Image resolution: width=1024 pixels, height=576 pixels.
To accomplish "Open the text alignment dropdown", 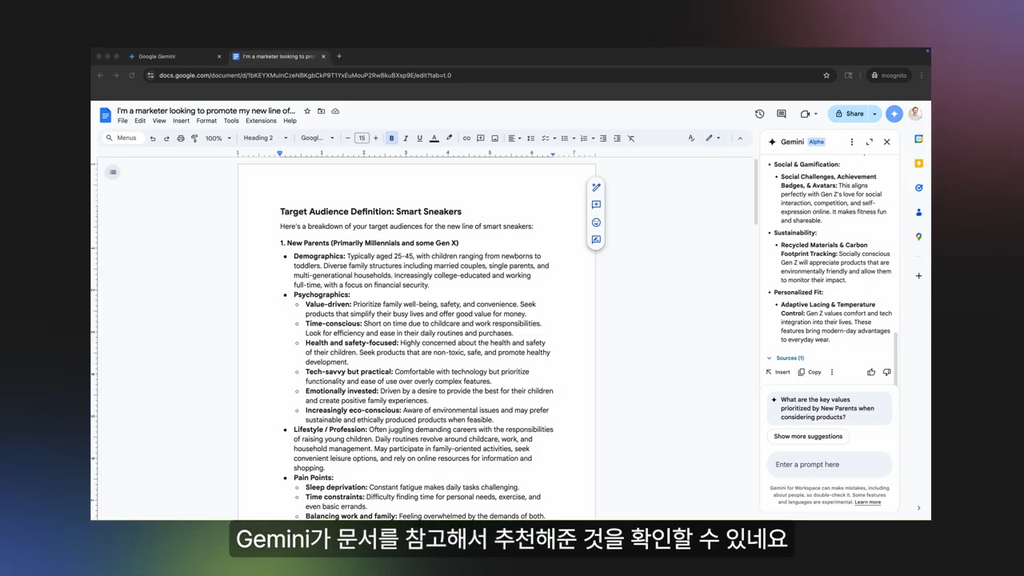I will [x=515, y=138].
